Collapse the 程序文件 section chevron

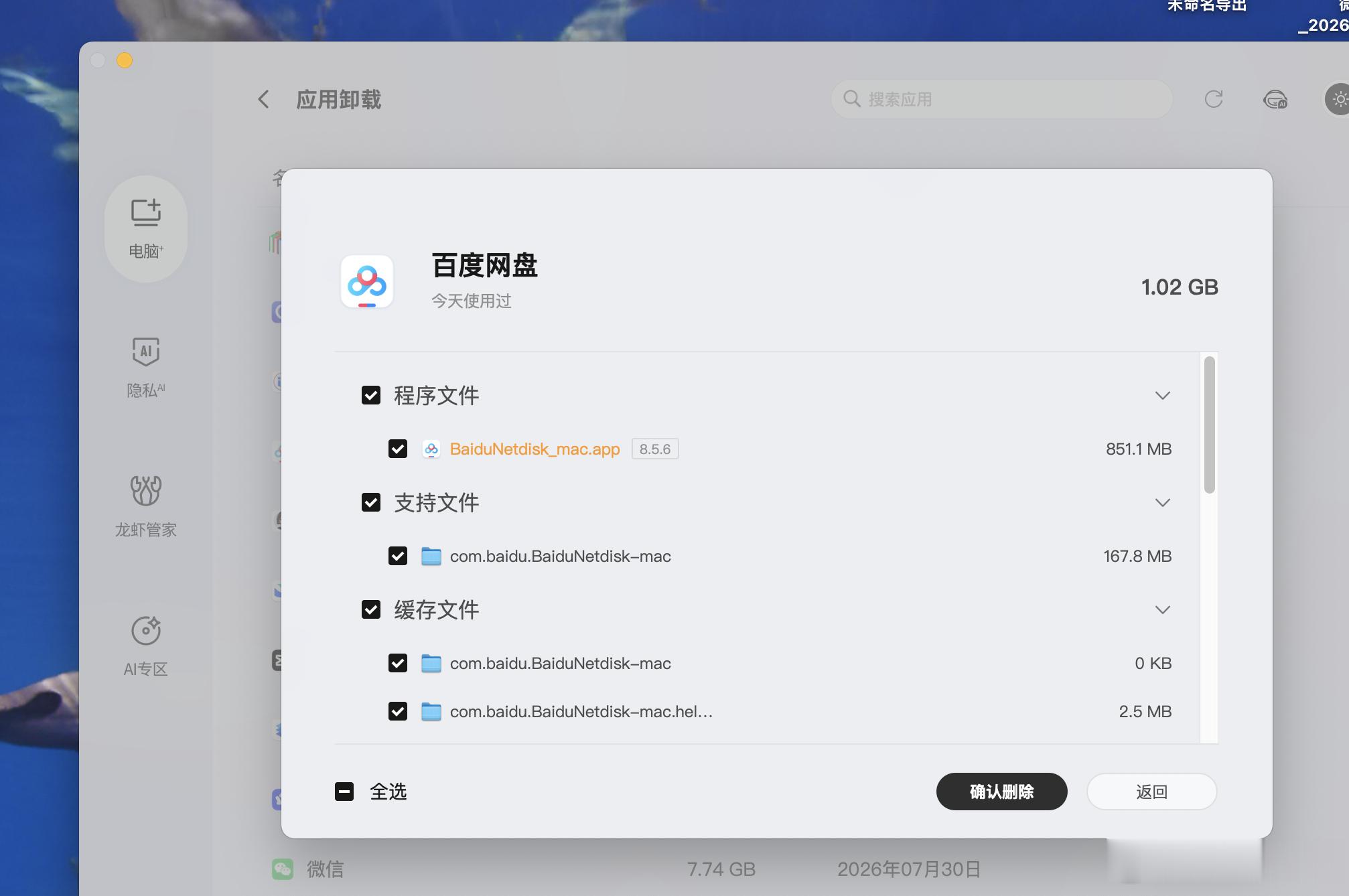pos(1163,395)
